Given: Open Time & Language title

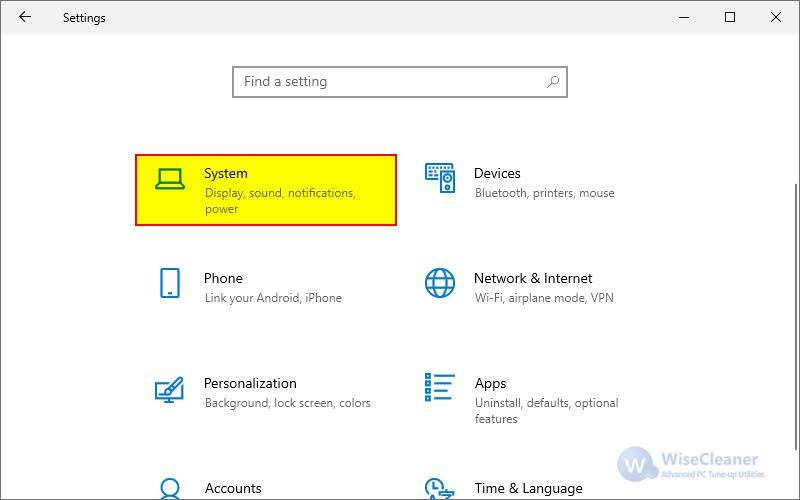Looking at the screenshot, I should click(x=529, y=488).
